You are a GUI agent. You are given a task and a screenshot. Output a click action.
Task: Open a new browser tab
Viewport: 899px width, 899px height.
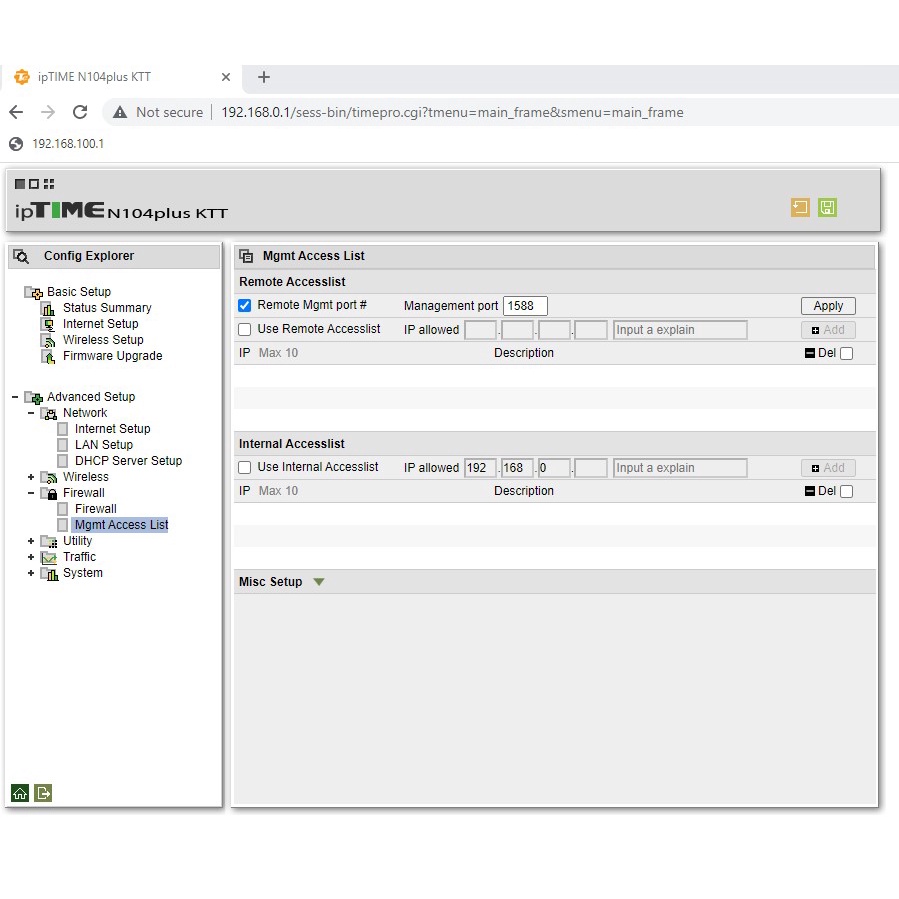pos(264,77)
